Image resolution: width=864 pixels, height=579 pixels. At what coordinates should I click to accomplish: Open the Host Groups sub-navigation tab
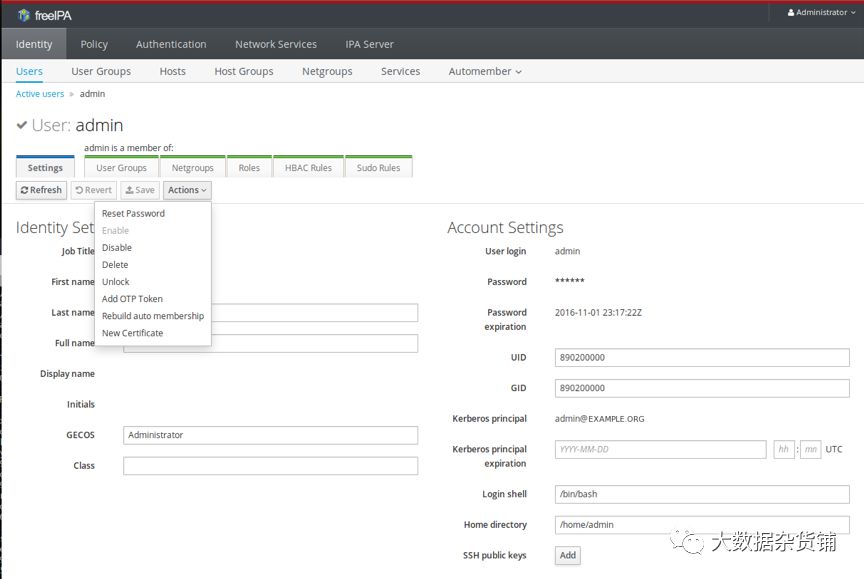tap(244, 72)
